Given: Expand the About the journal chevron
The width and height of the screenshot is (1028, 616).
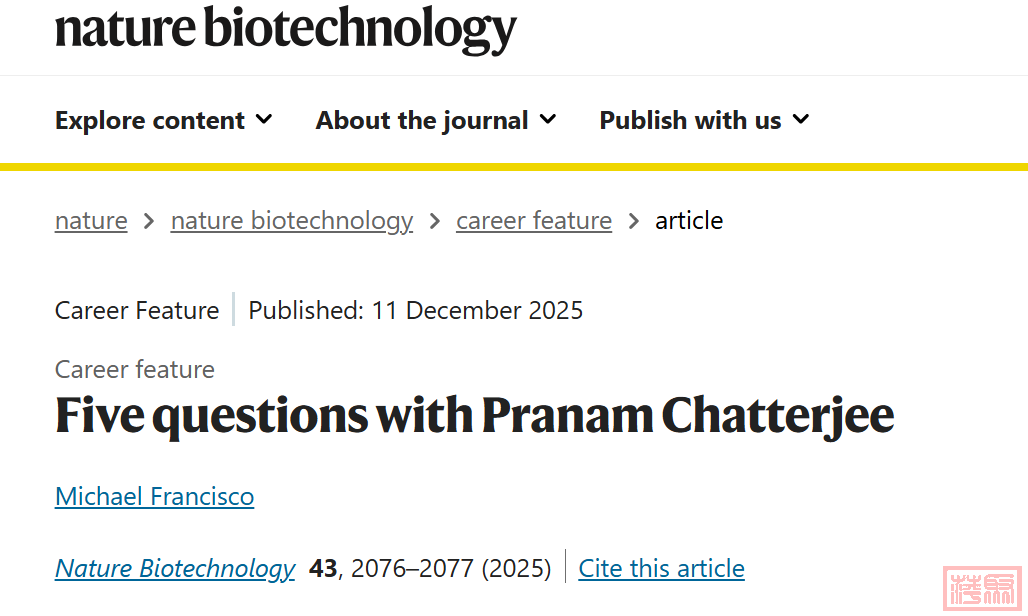Looking at the screenshot, I should [x=548, y=120].
